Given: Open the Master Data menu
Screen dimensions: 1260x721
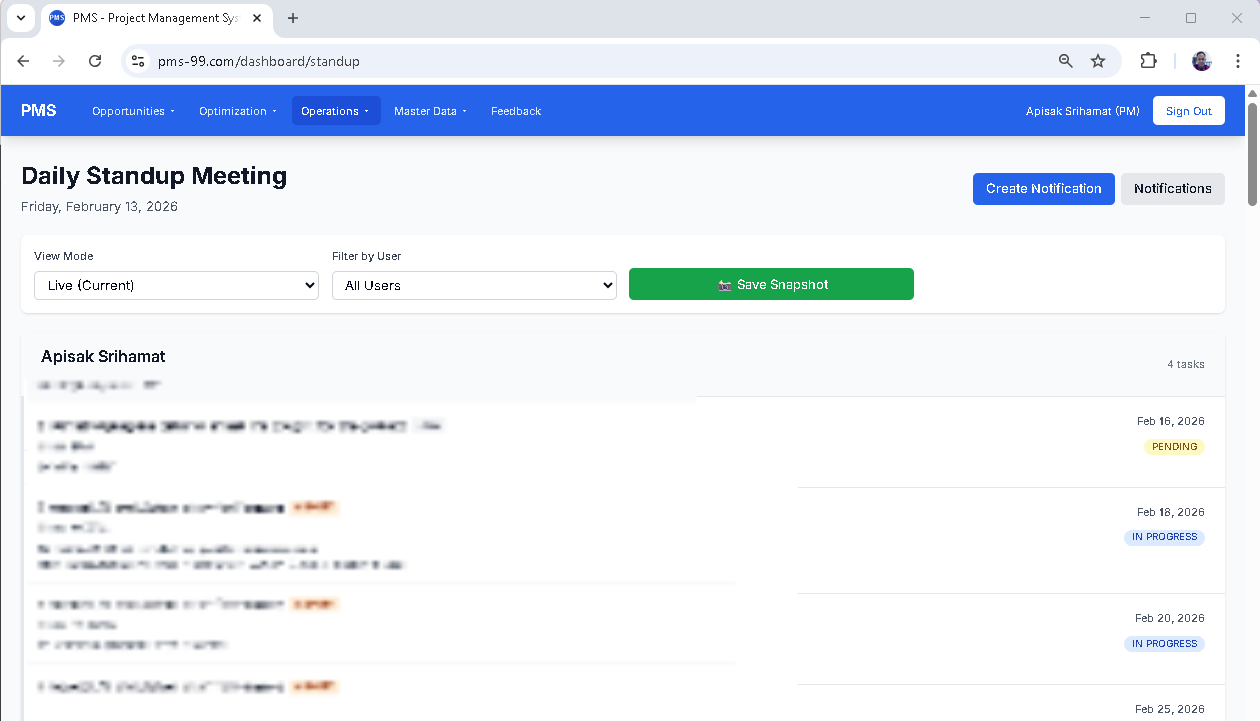Looking at the screenshot, I should pyautogui.click(x=430, y=111).
